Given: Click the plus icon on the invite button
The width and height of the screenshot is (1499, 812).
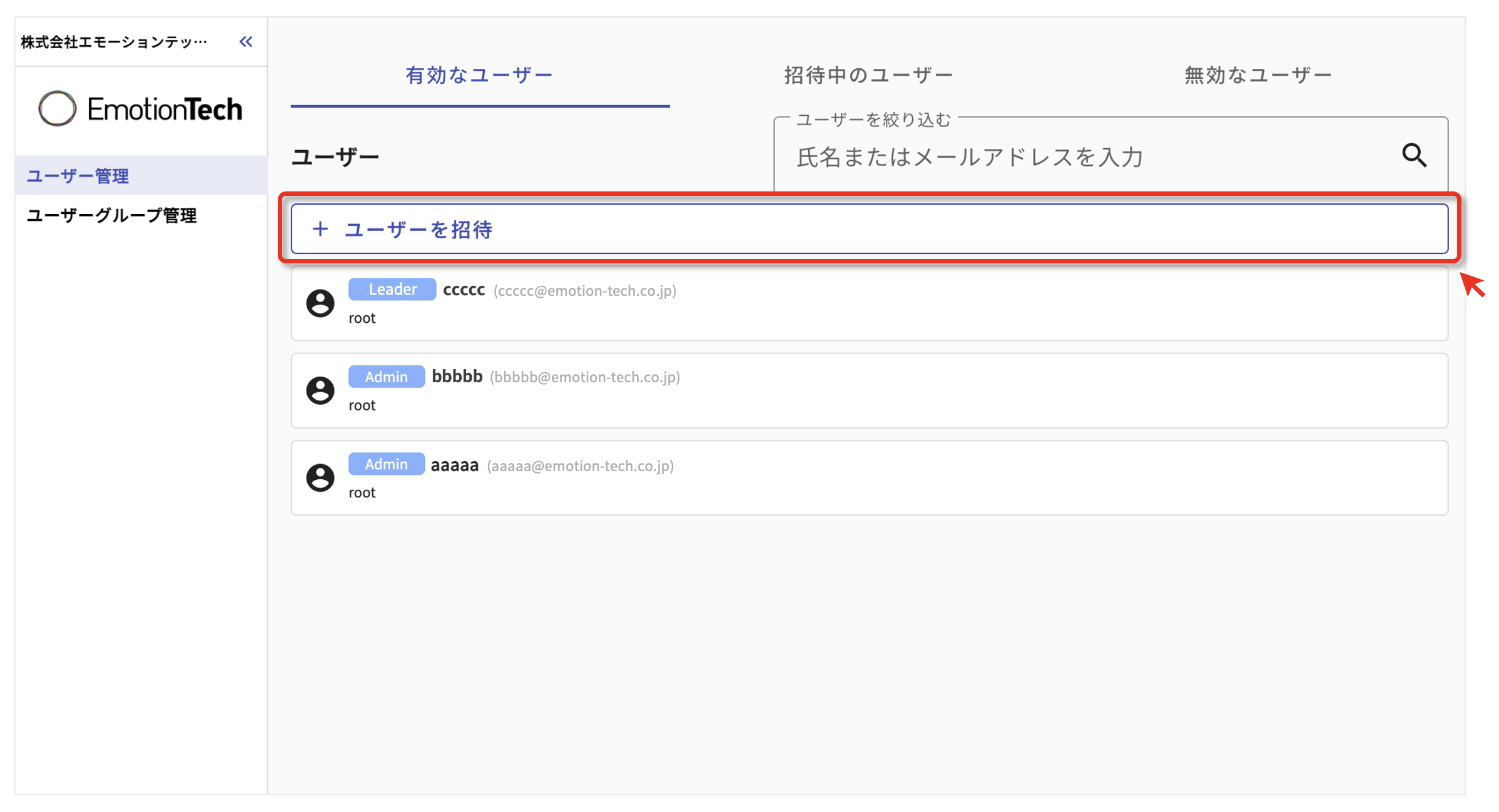Looking at the screenshot, I should click(320, 229).
